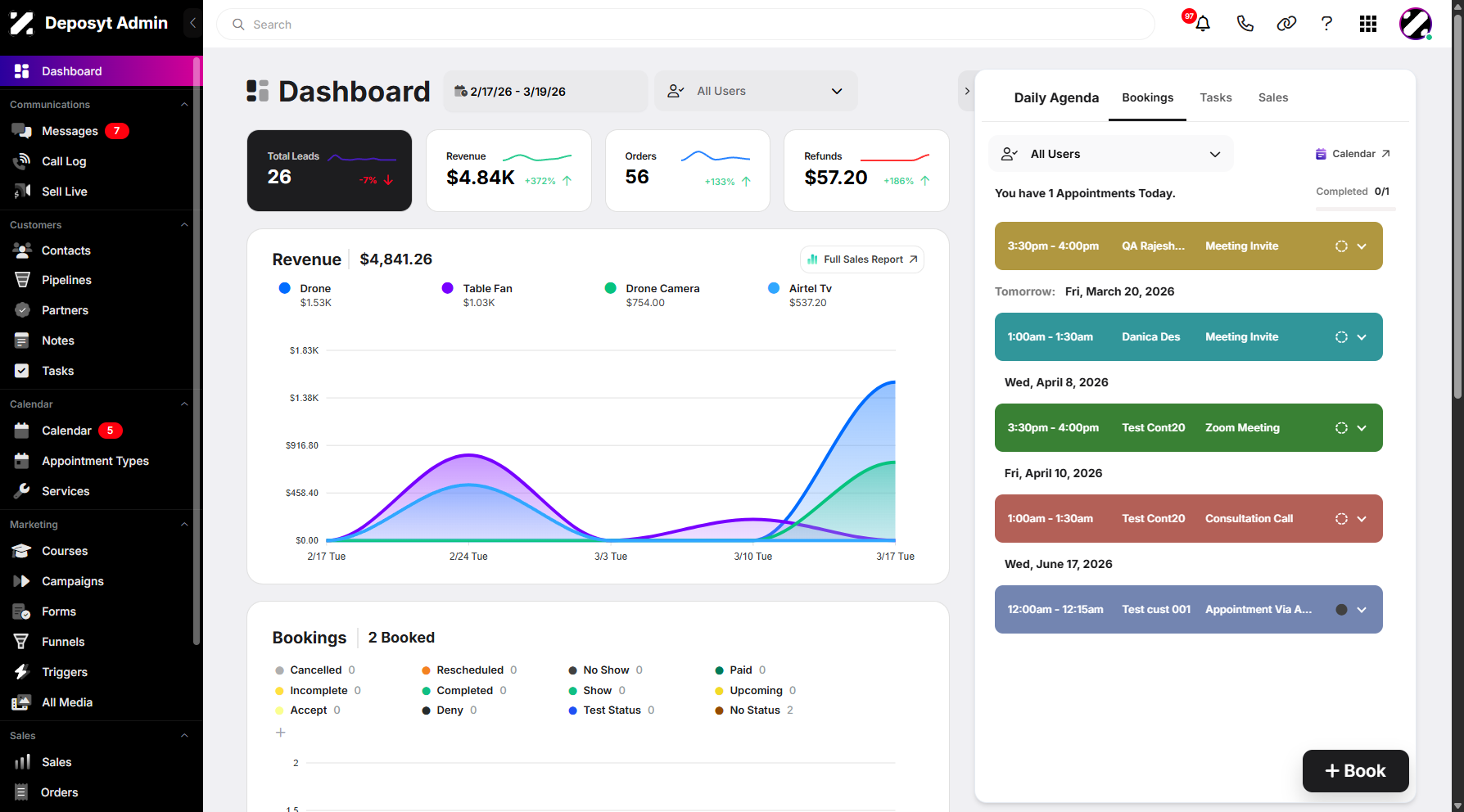Open the help question mark icon
Image resolution: width=1464 pixels, height=812 pixels.
(x=1326, y=24)
